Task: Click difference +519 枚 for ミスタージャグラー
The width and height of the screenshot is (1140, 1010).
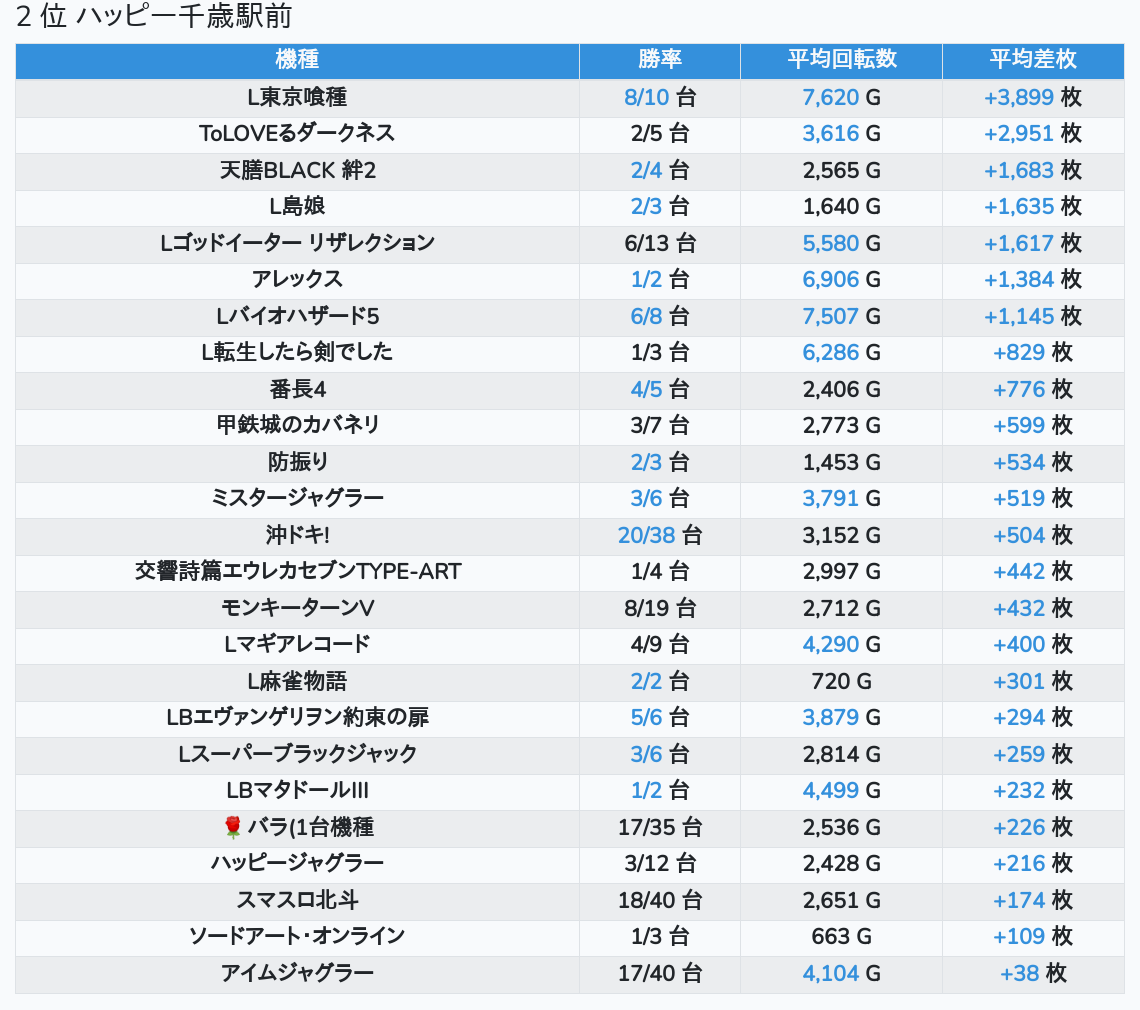Action: 1032,498
